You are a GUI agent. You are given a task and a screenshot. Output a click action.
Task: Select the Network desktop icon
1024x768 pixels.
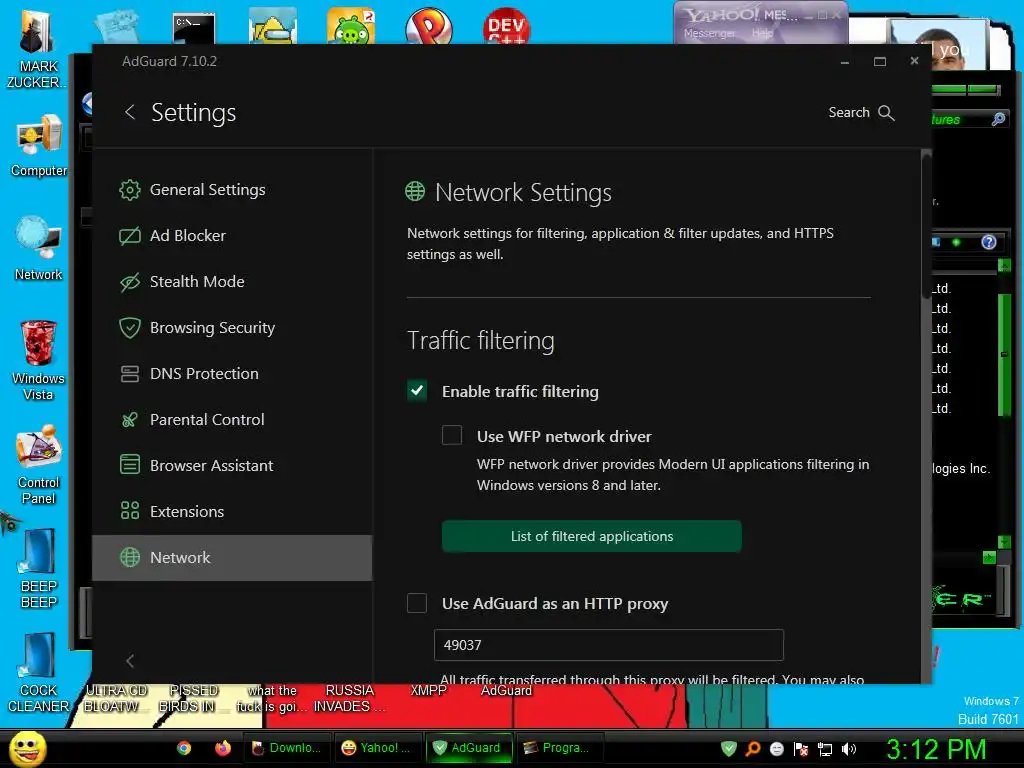[39, 249]
